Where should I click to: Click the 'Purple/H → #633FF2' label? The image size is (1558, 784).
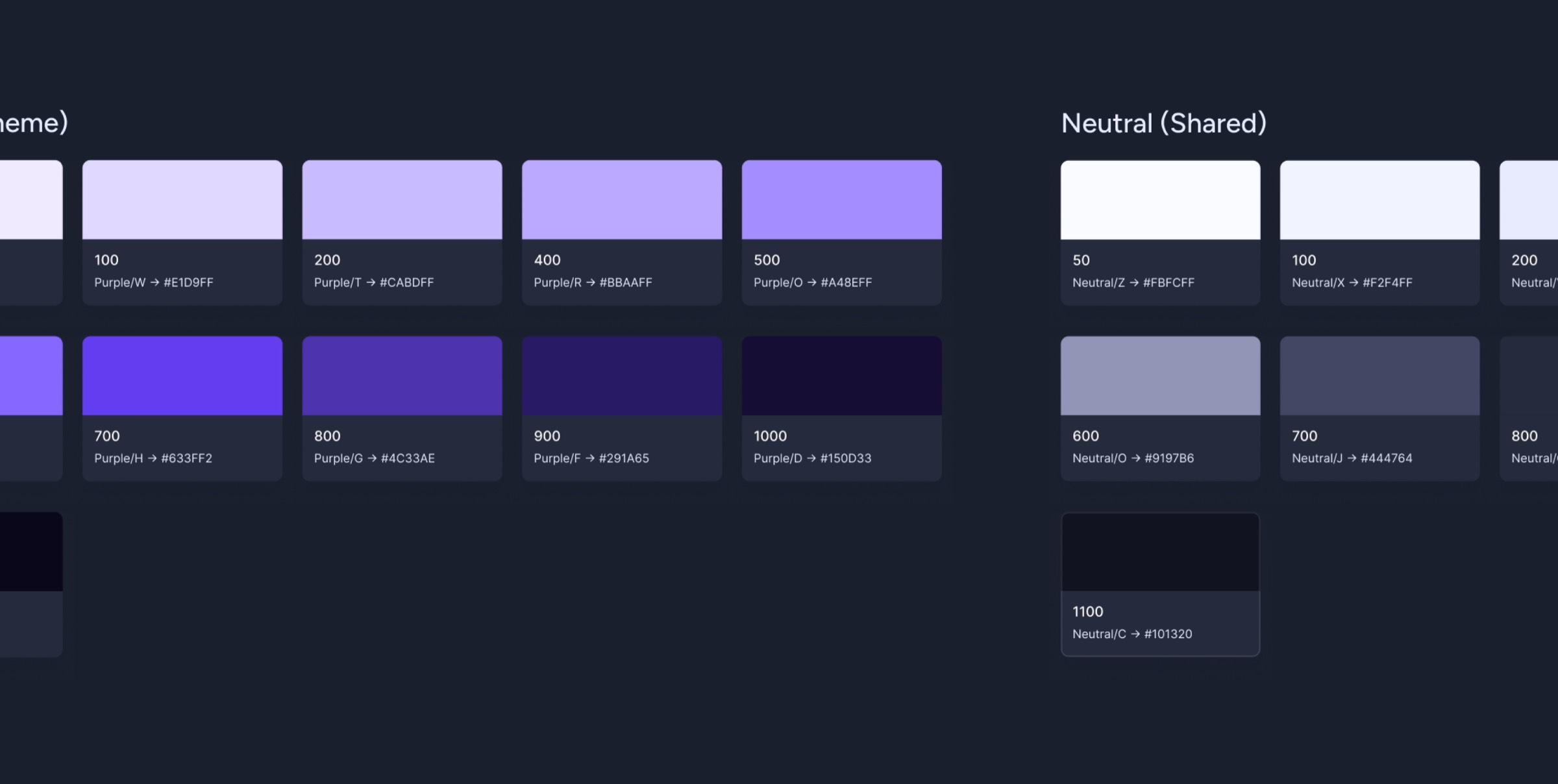click(153, 458)
